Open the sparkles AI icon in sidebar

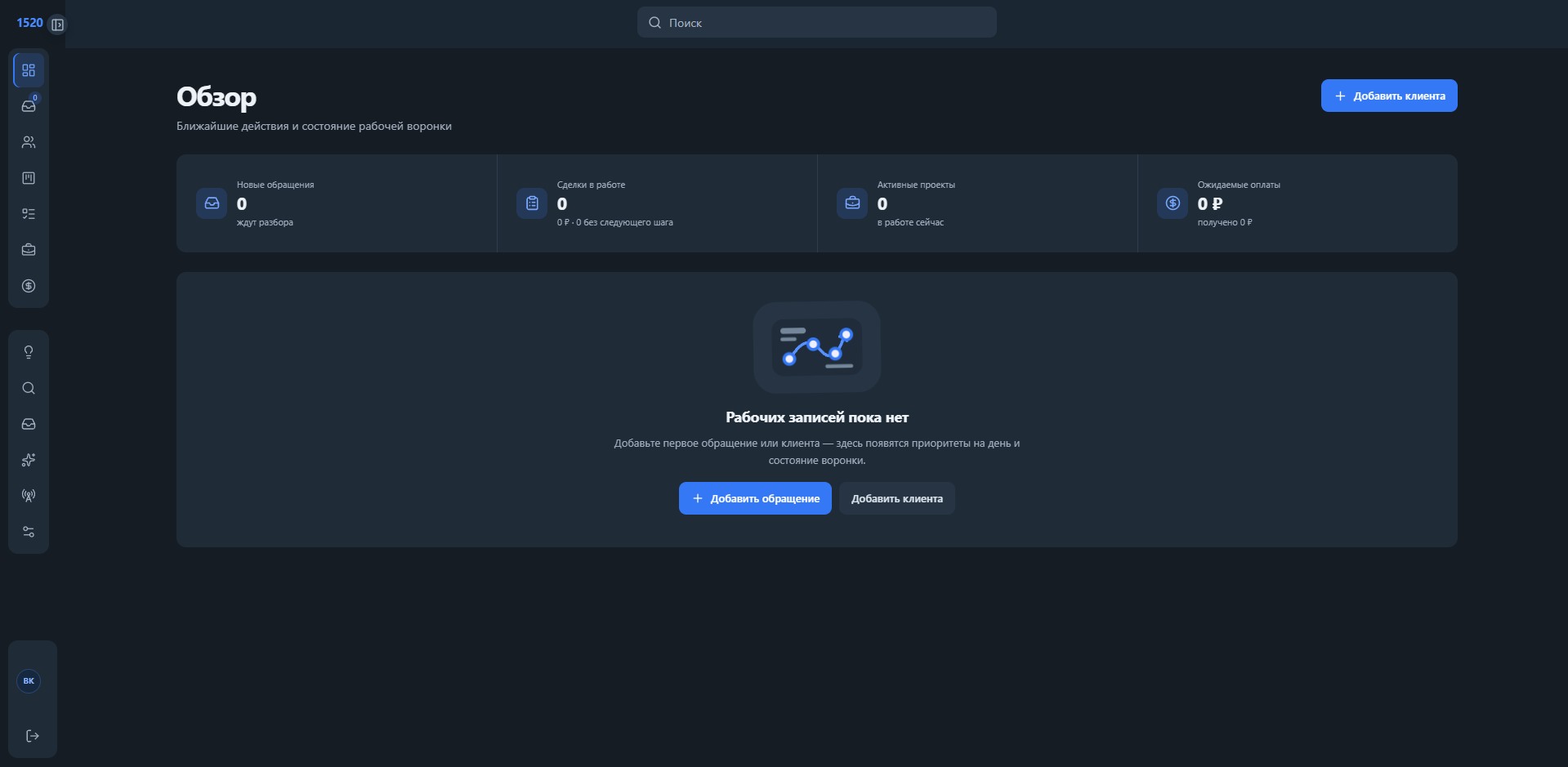point(29,460)
